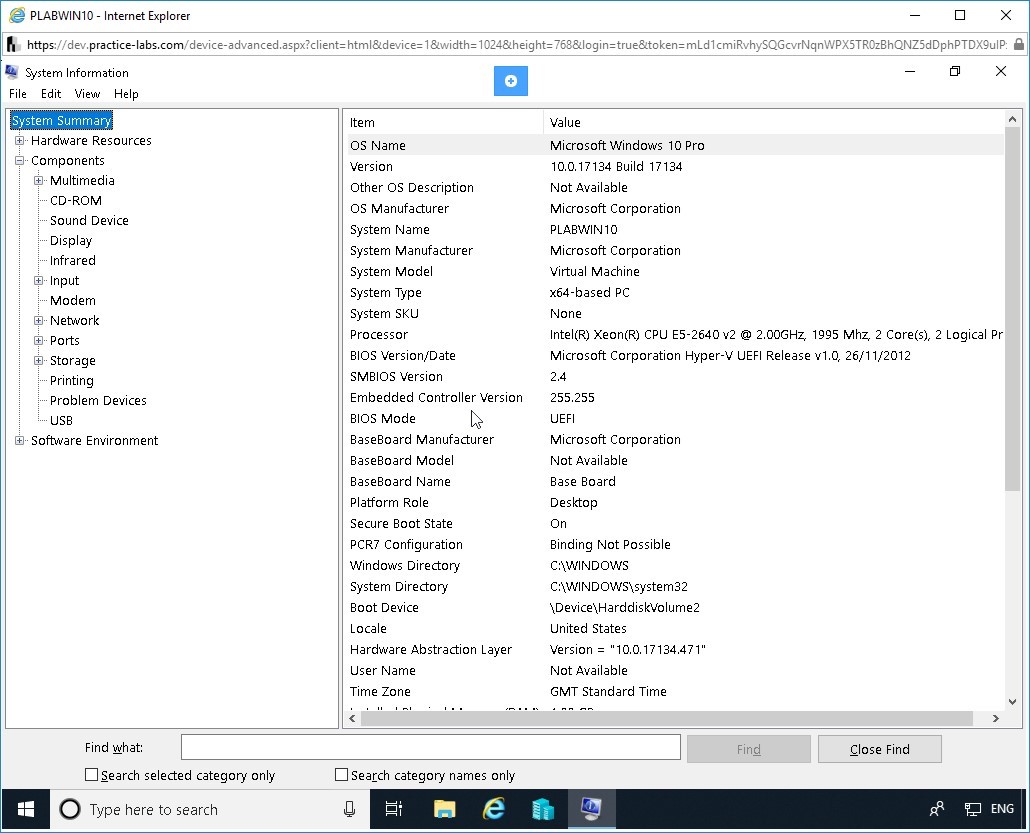Select Problem Devices in the tree
The image size is (1030, 833).
(x=98, y=401)
